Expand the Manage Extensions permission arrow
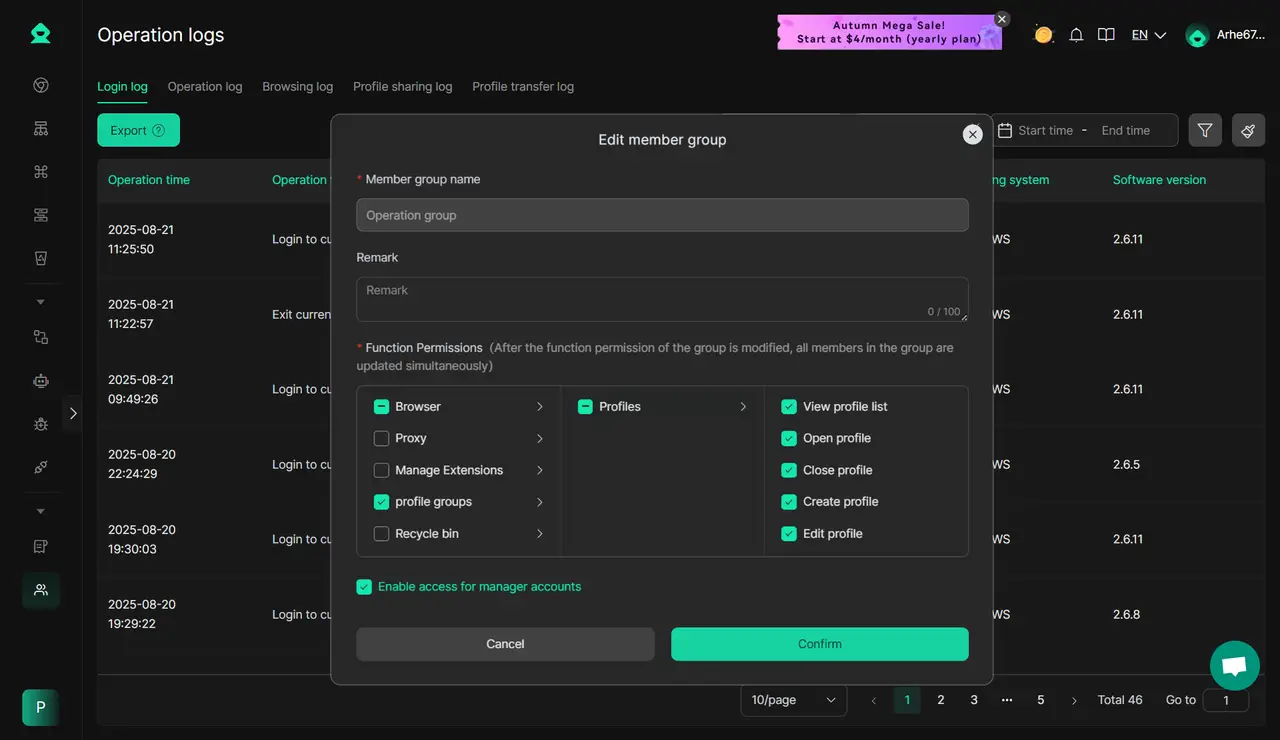 click(539, 470)
